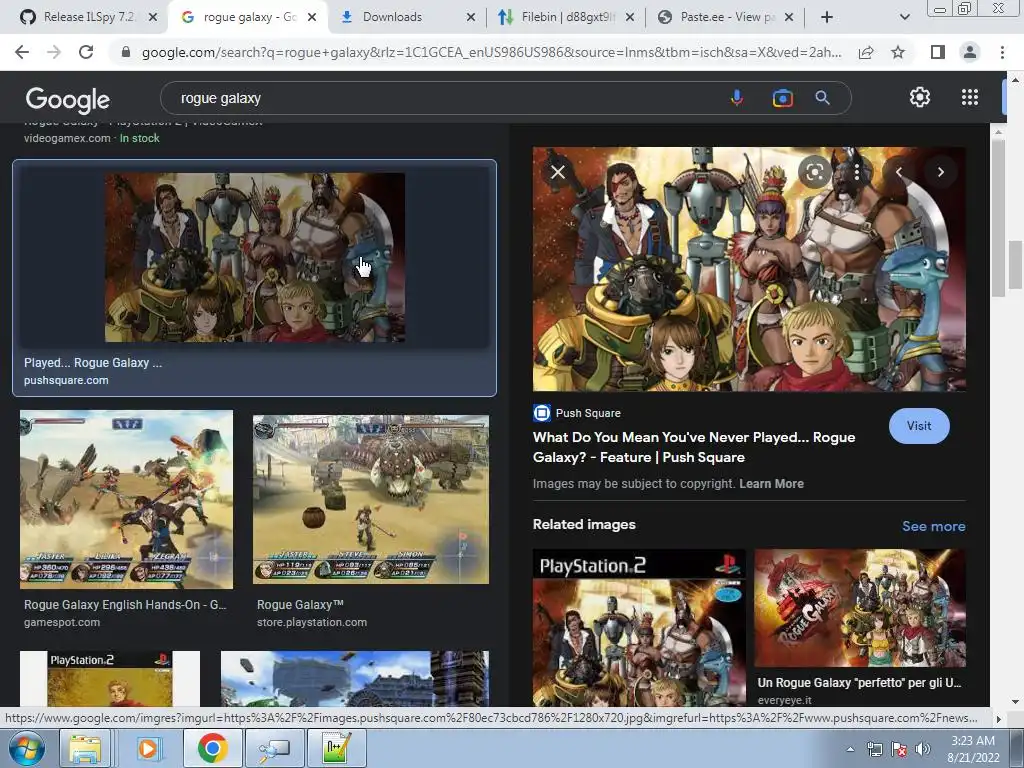Open the browser side panel
The height and width of the screenshot is (768, 1024).
[938, 52]
